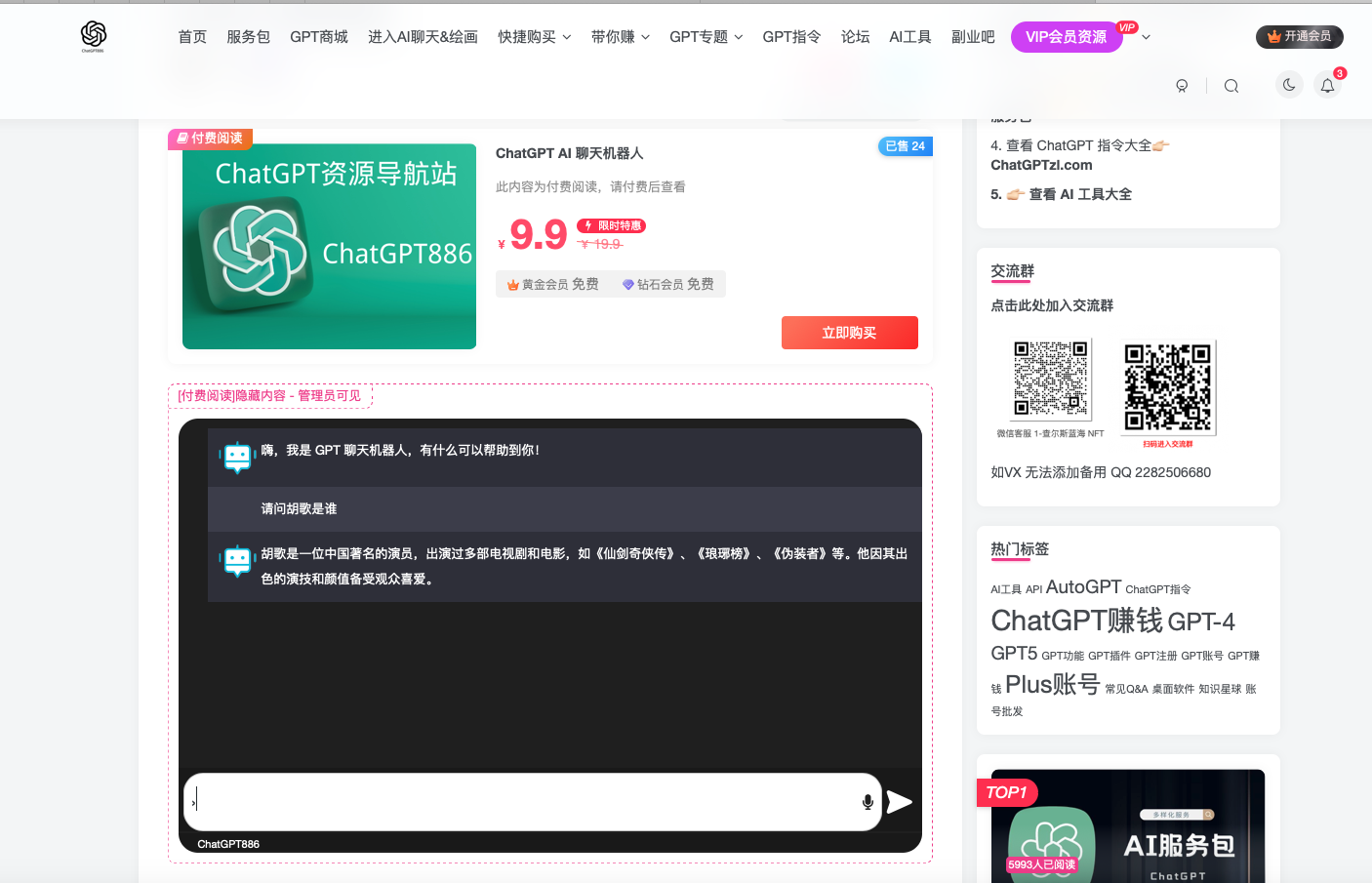The image size is (1372, 883).
Task: Click the lightning 限时特惠 badge
Action: [x=612, y=225]
